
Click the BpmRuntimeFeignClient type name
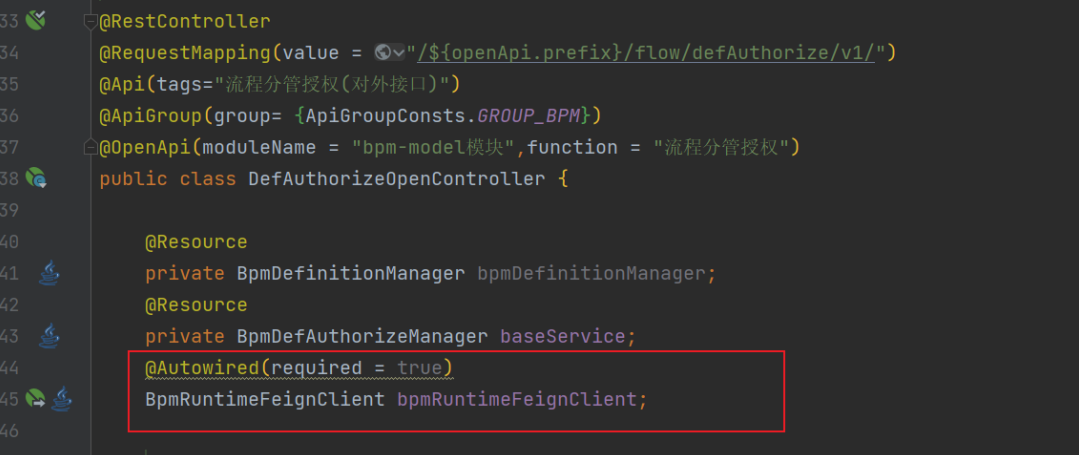[x=265, y=400]
